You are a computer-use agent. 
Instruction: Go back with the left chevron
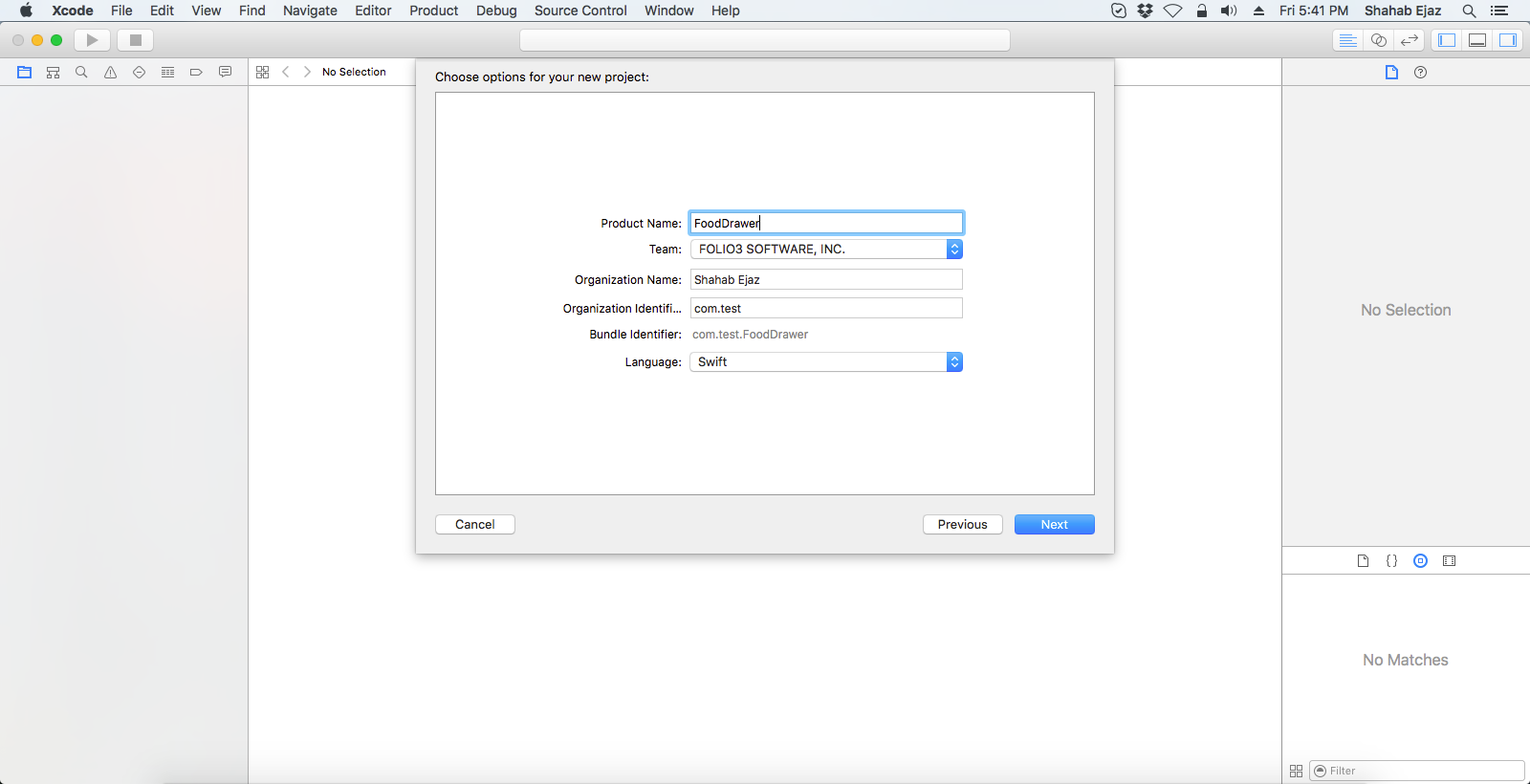[285, 72]
